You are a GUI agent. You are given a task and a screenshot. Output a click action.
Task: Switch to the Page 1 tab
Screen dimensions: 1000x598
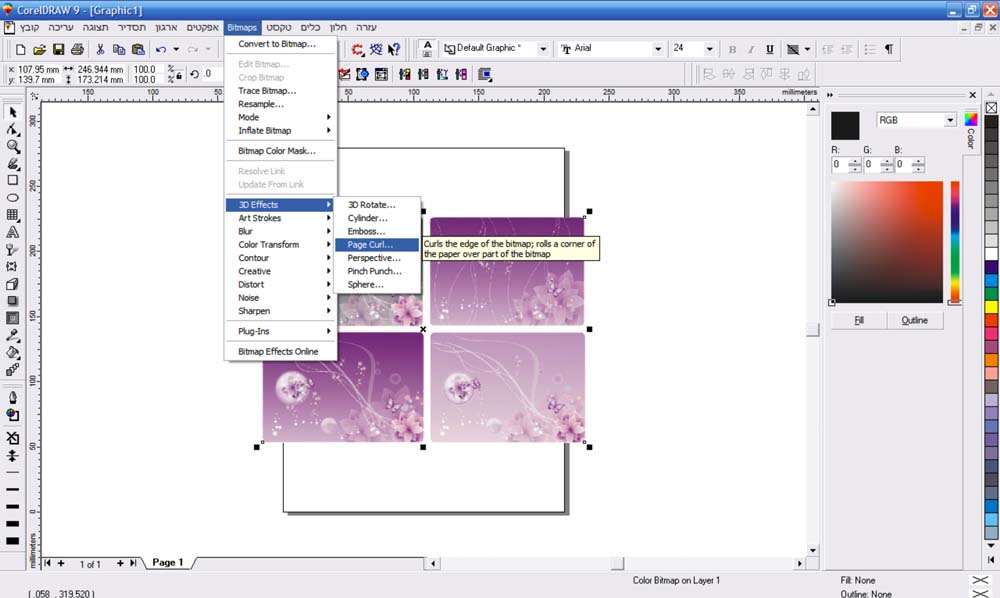click(x=168, y=562)
